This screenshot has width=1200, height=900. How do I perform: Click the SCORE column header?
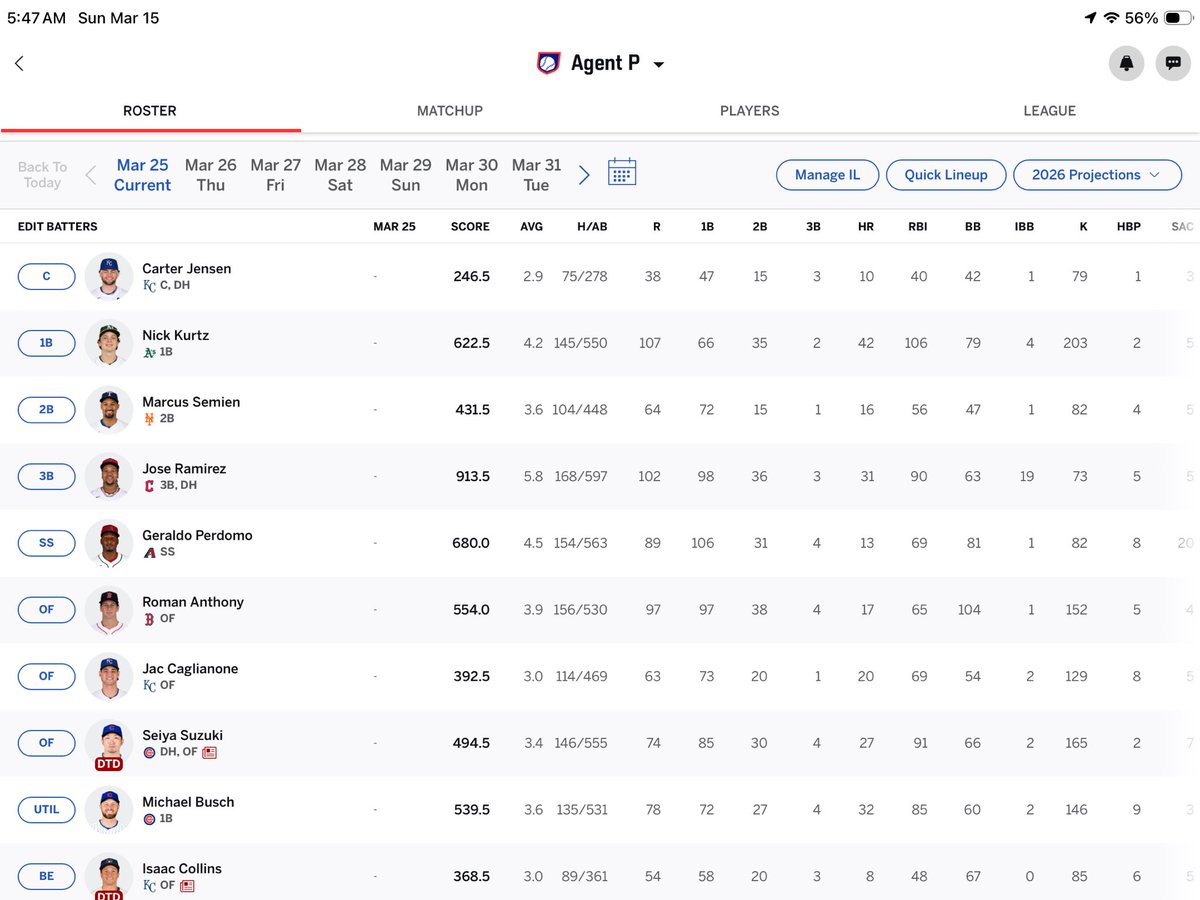(470, 227)
